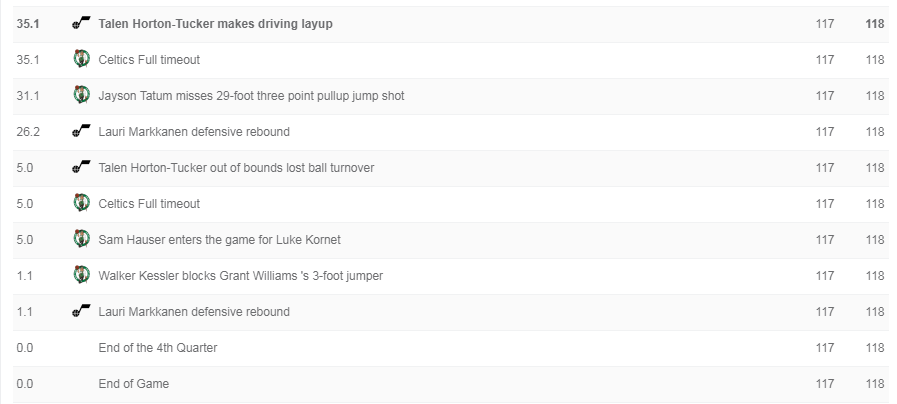The height and width of the screenshot is (404, 897).
Task: Click Celtics logo on 5.0 Full timeout row
Action: point(82,203)
